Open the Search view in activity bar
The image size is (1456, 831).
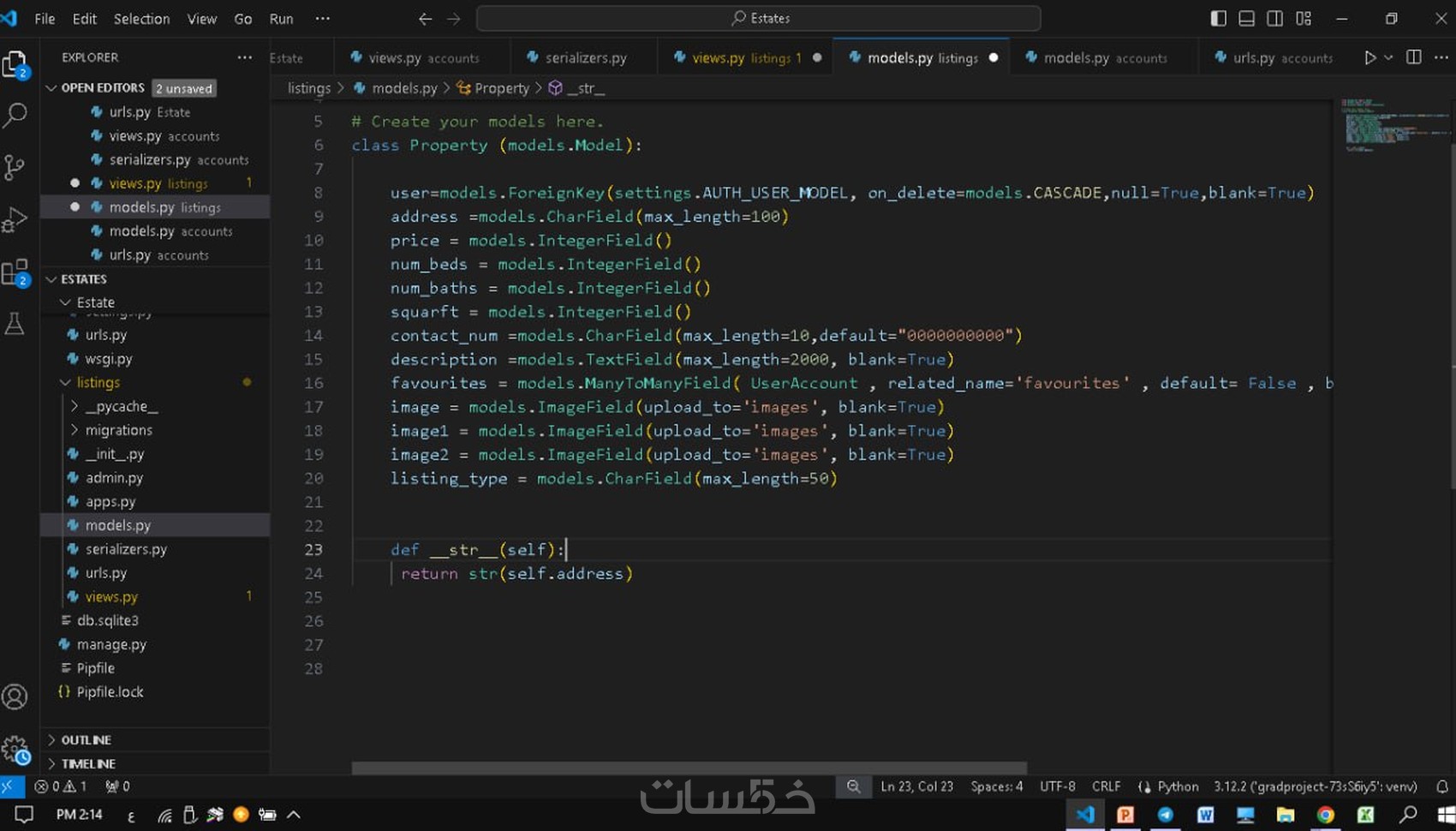click(x=15, y=115)
